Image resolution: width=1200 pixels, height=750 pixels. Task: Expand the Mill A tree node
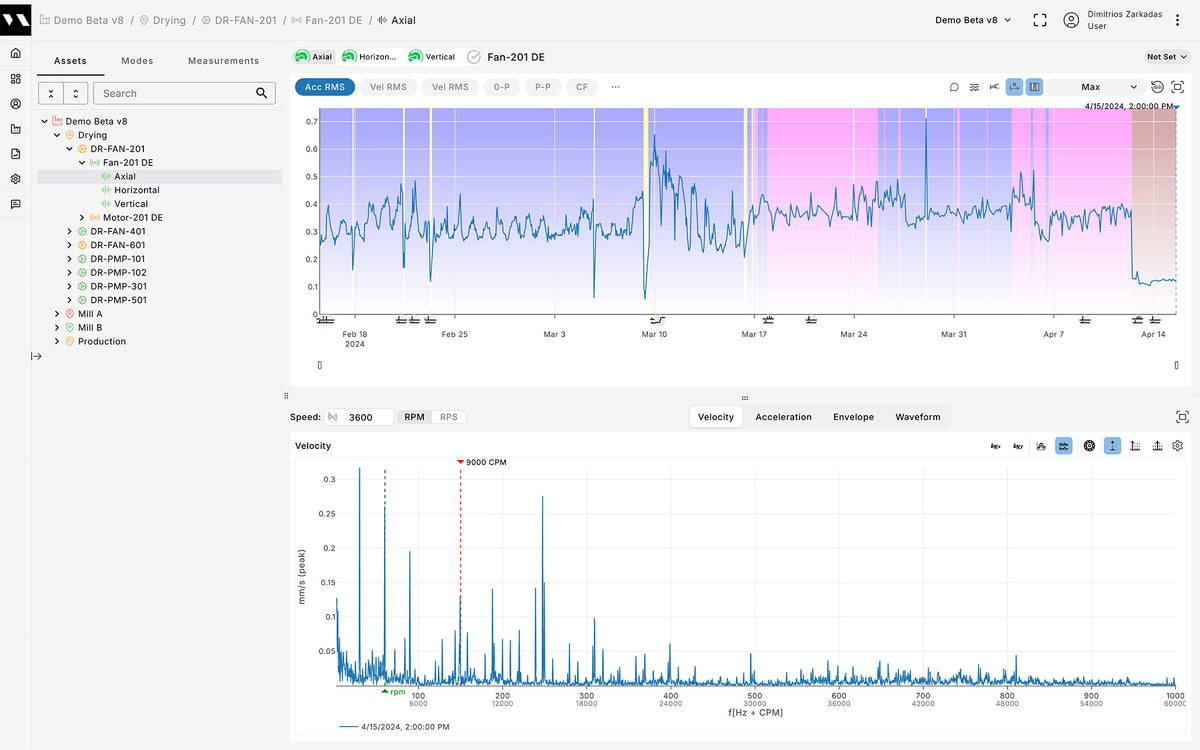pos(57,314)
